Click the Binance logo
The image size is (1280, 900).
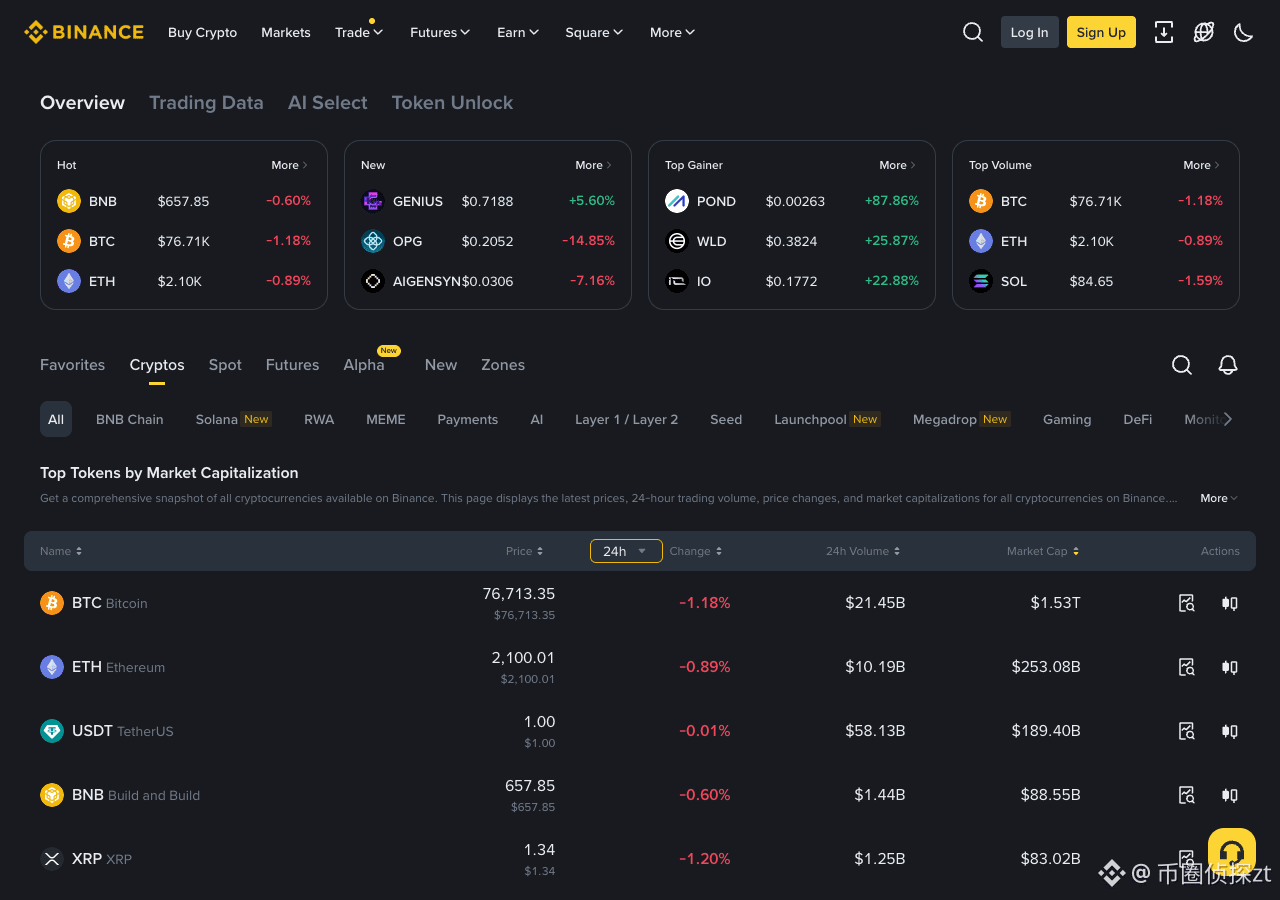point(84,32)
